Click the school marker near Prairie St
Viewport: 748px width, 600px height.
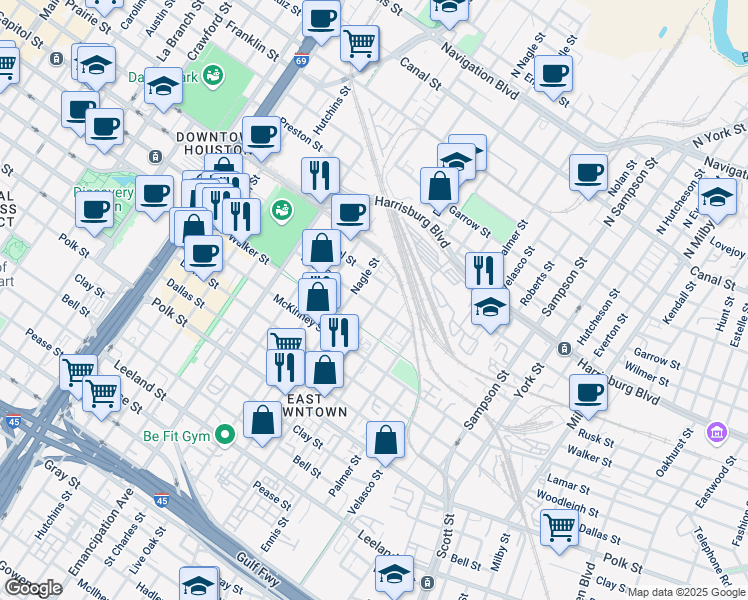[96, 67]
